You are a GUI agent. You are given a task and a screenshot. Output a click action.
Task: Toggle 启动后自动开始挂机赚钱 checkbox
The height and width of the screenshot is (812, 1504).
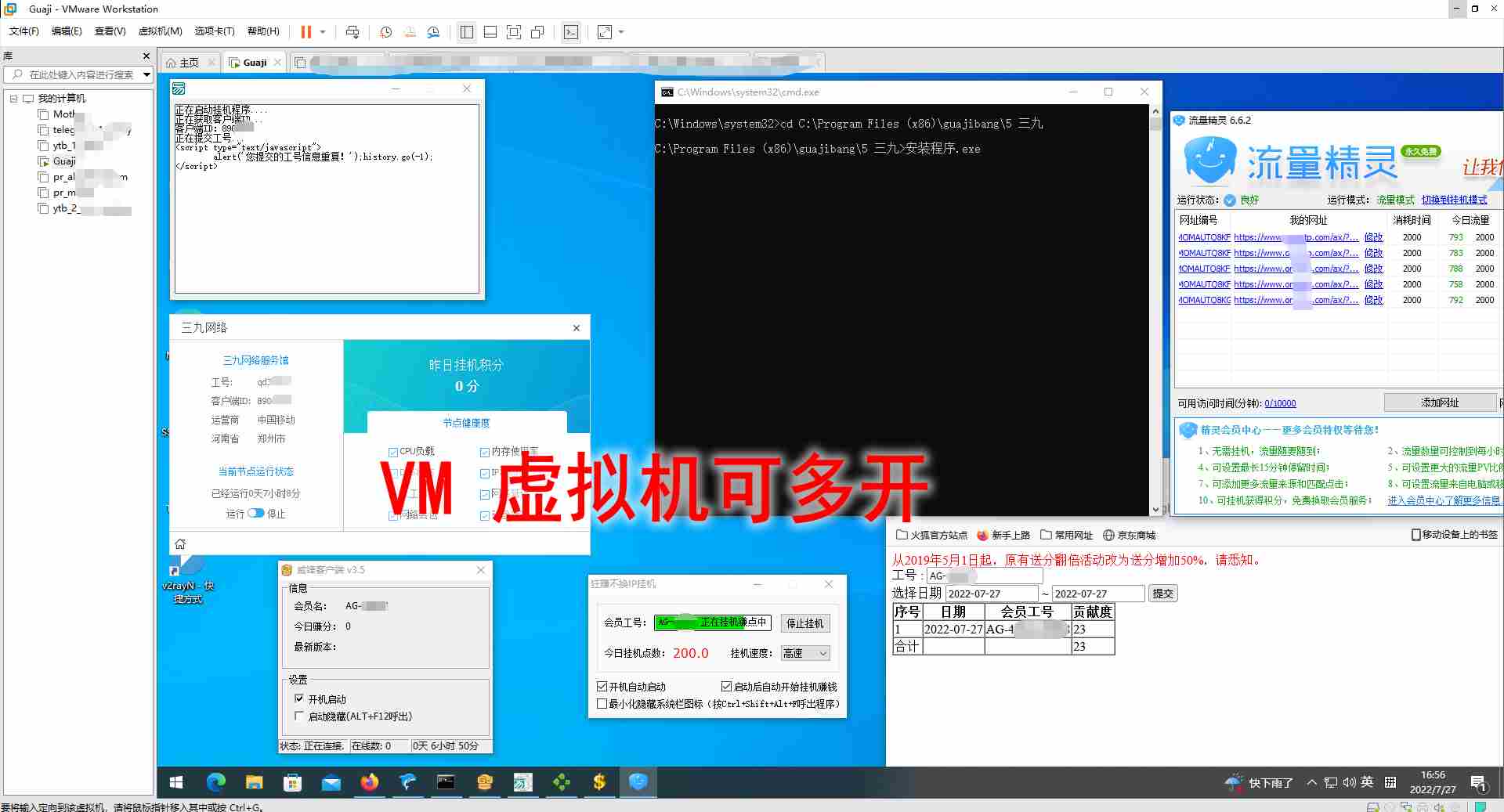click(726, 687)
